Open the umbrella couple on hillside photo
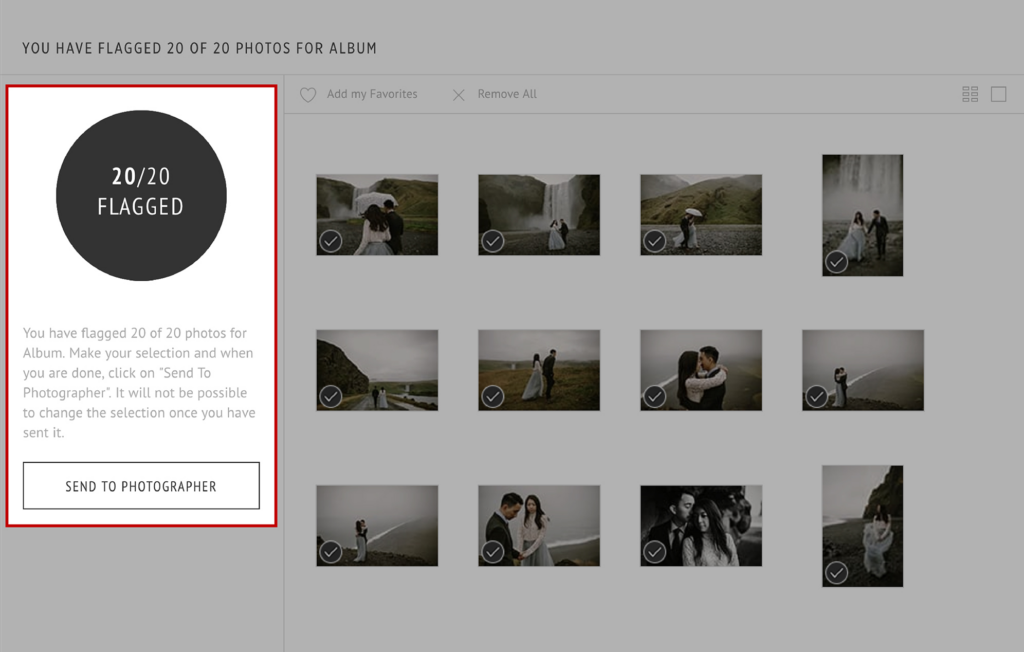The image size is (1024, 652). tap(701, 214)
